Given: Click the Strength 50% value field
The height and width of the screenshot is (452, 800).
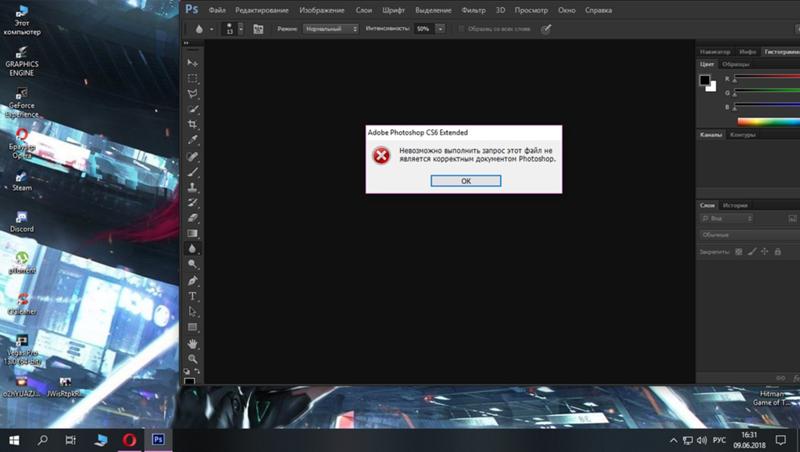Looking at the screenshot, I should pos(425,29).
